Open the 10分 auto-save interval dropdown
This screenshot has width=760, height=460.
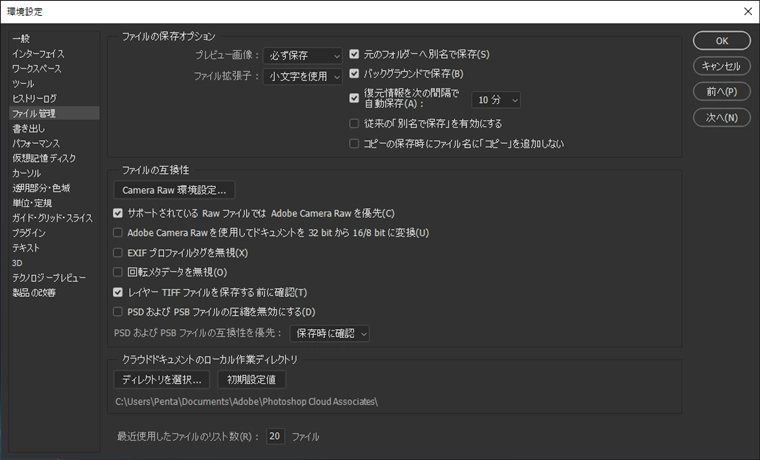pos(496,100)
